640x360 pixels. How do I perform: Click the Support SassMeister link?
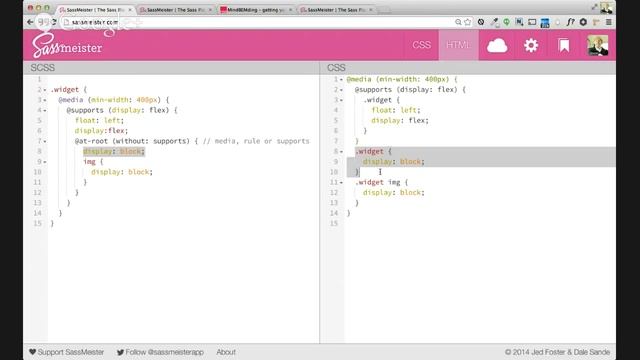(67, 352)
